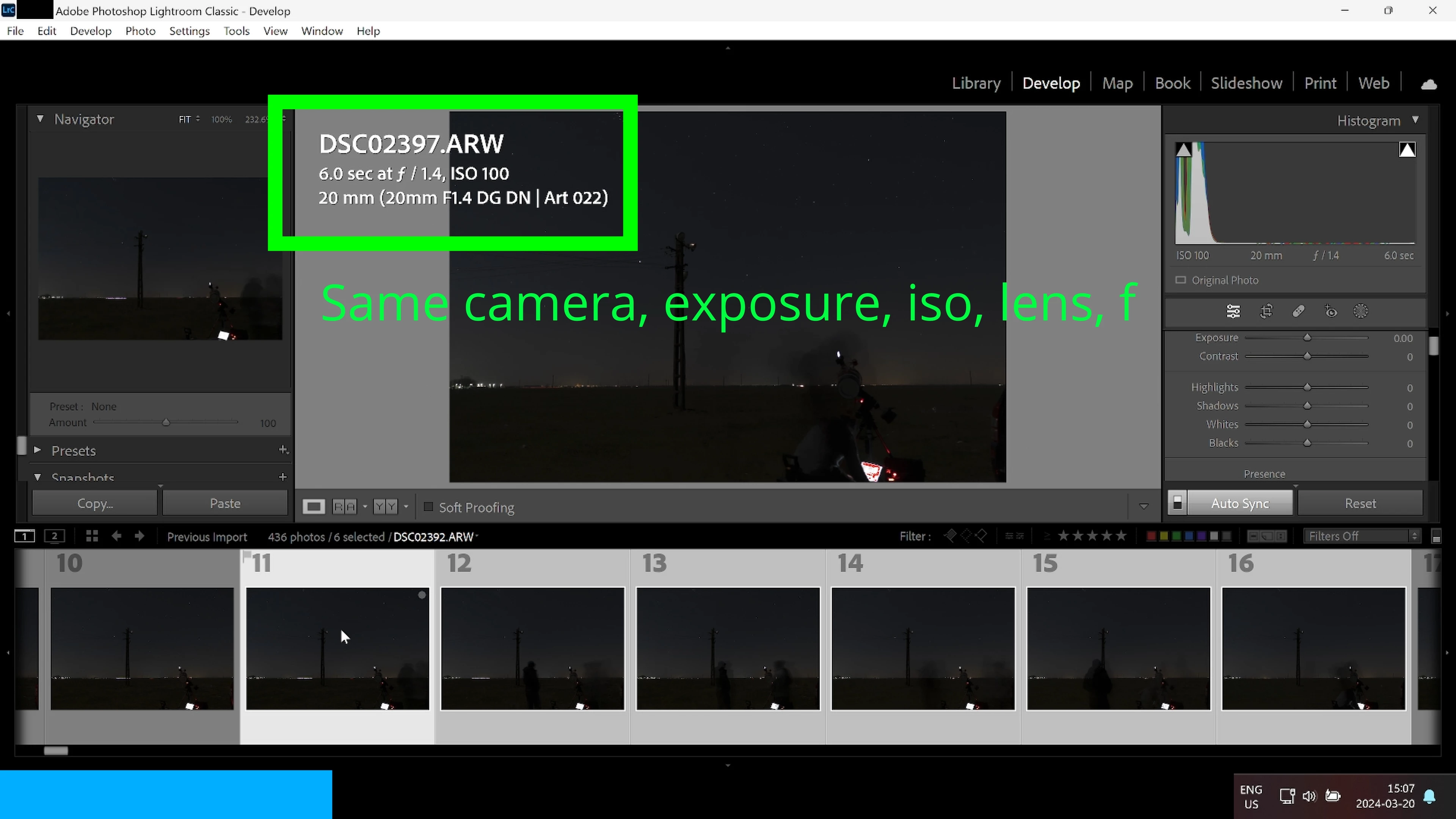Screen dimensions: 1456x819
Task: Open the Masking tool circle icon
Action: [x=1361, y=311]
